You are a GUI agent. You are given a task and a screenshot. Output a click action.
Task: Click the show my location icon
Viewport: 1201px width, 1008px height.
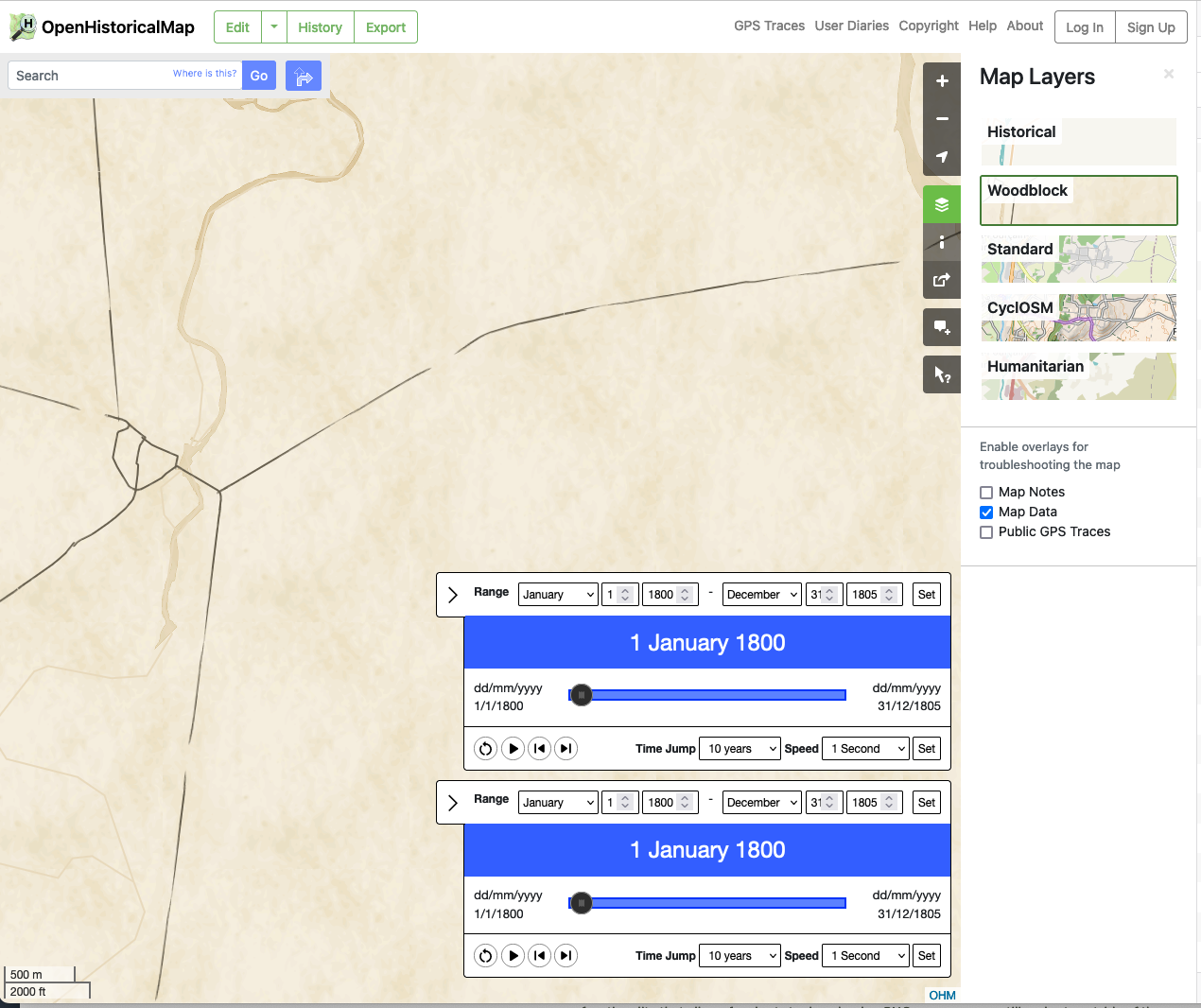942,157
